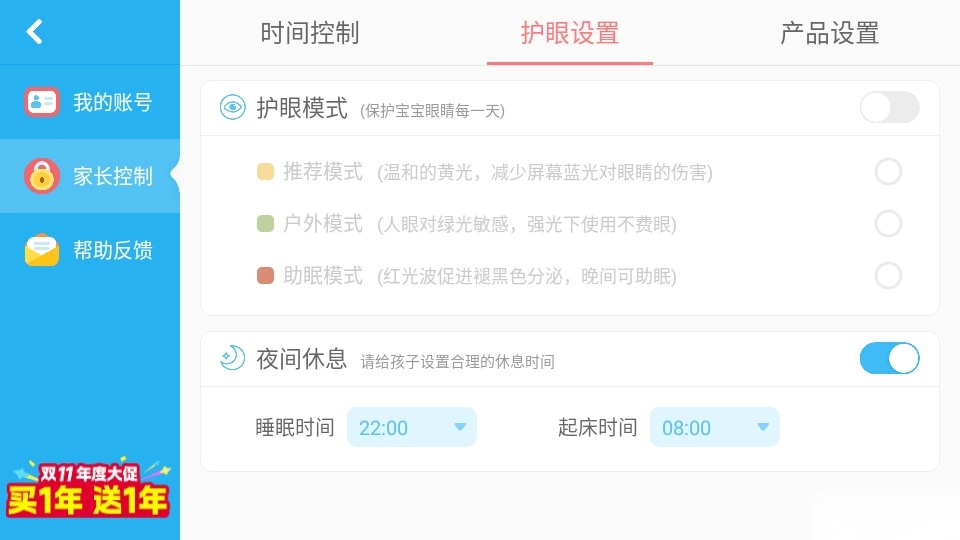Enable the eye protection mode (护眼模式) switch
Viewport: 960px width, 540px height.
coord(889,108)
